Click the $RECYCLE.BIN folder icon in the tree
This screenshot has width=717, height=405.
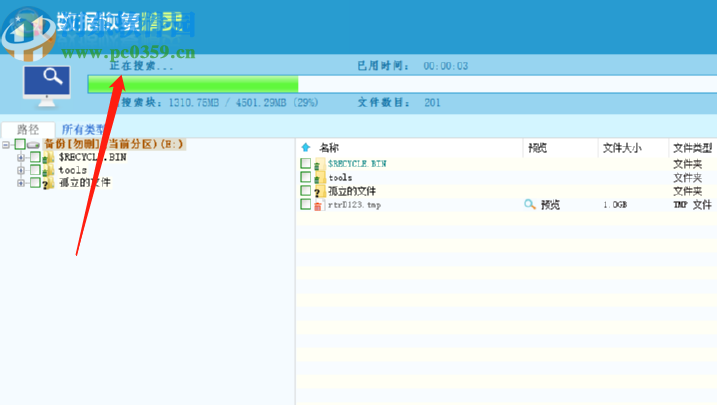tap(48, 158)
